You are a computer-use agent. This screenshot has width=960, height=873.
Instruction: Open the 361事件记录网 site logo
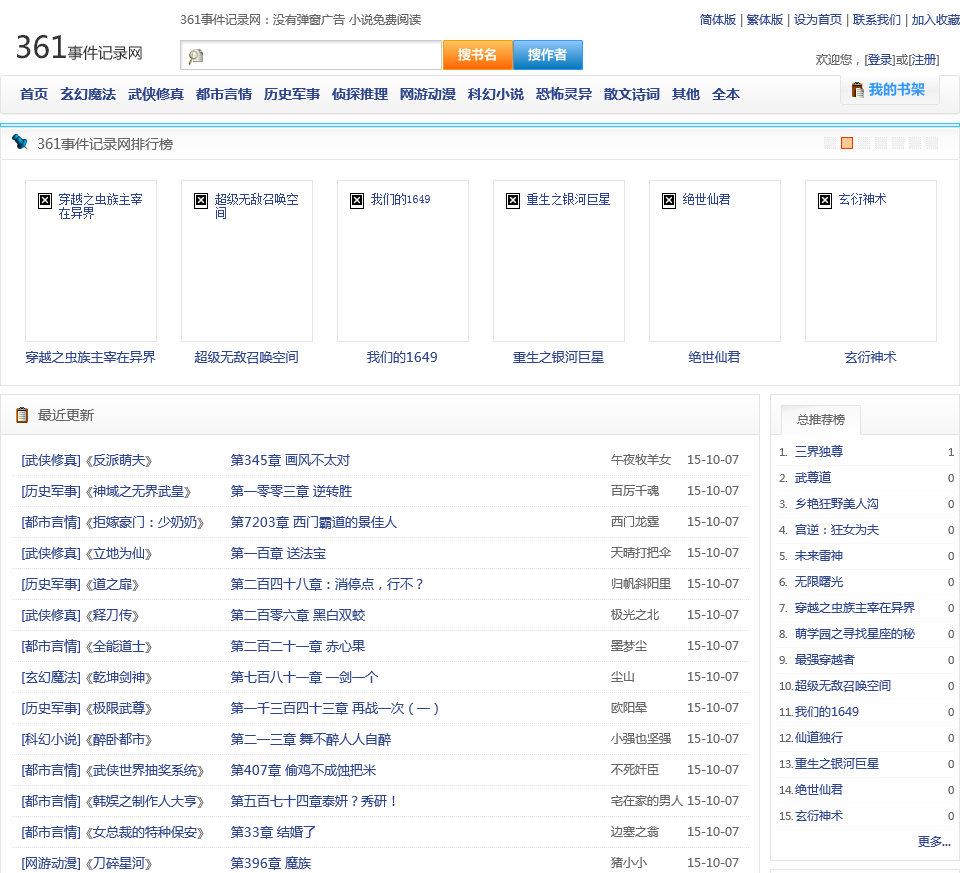(79, 48)
